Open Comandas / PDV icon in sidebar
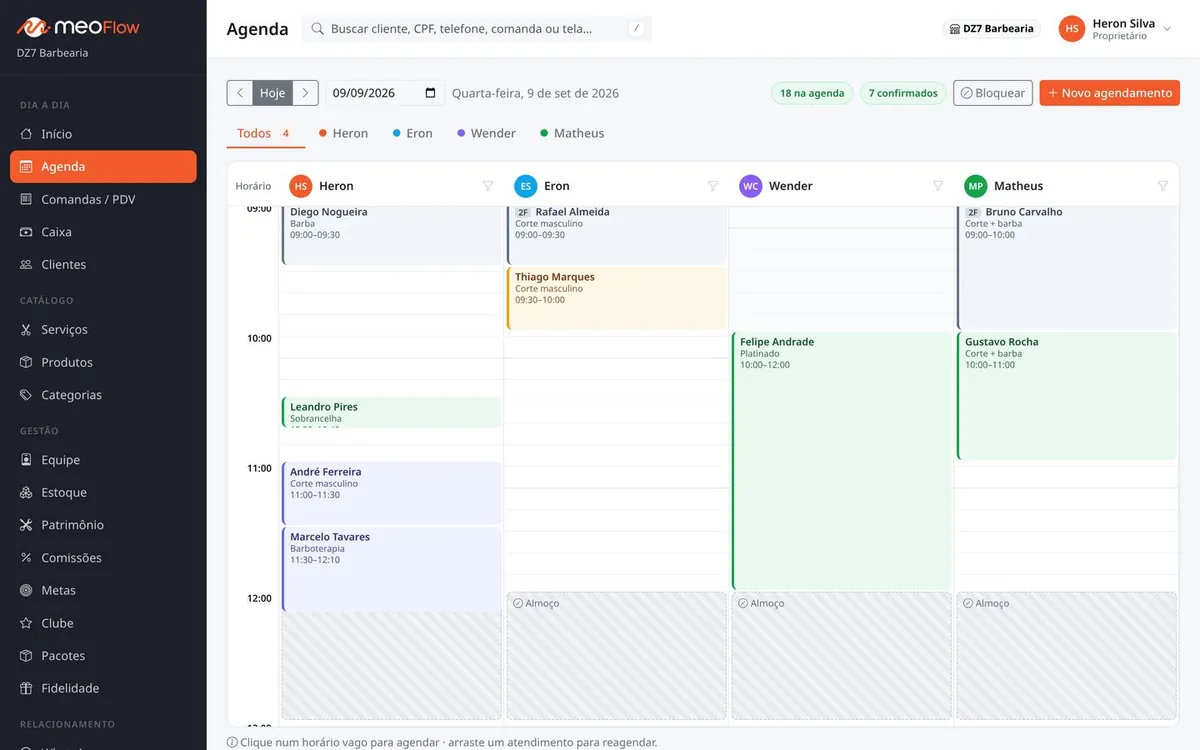This screenshot has height=750, width=1200. [27, 199]
